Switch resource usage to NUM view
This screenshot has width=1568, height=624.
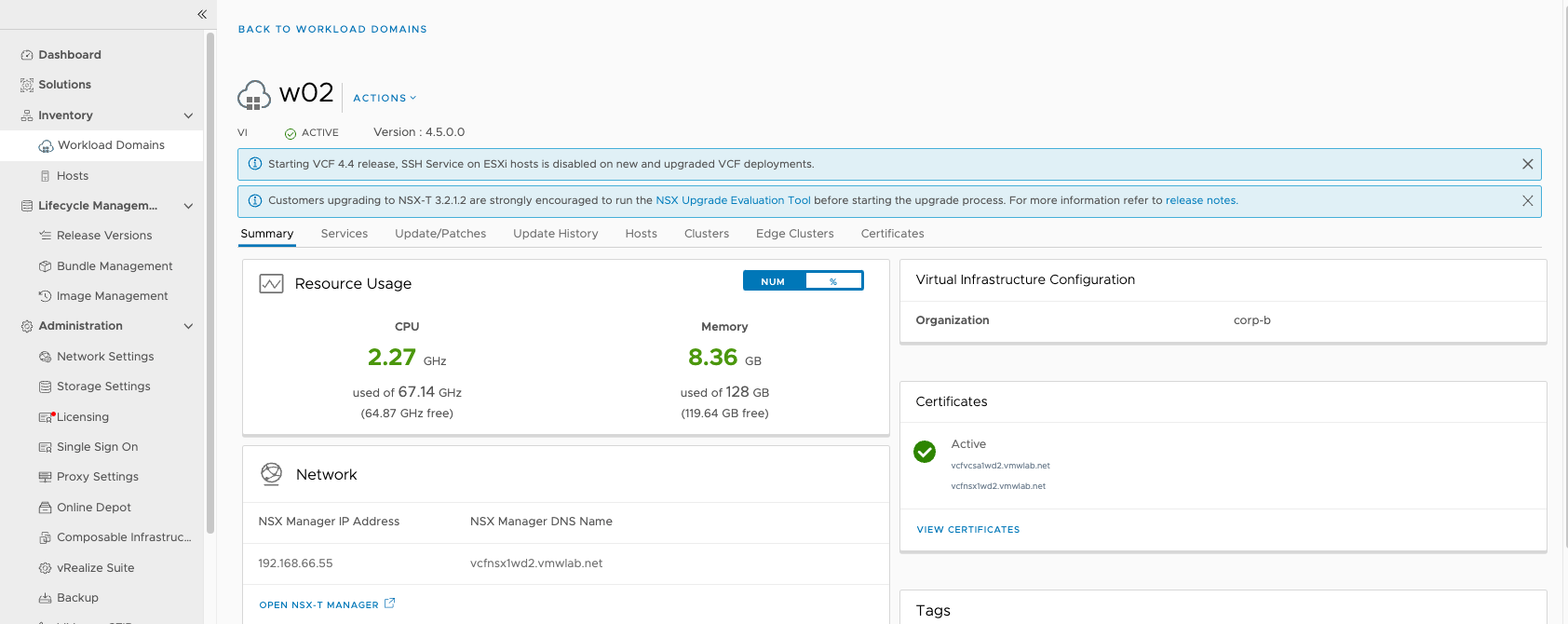[x=773, y=281]
